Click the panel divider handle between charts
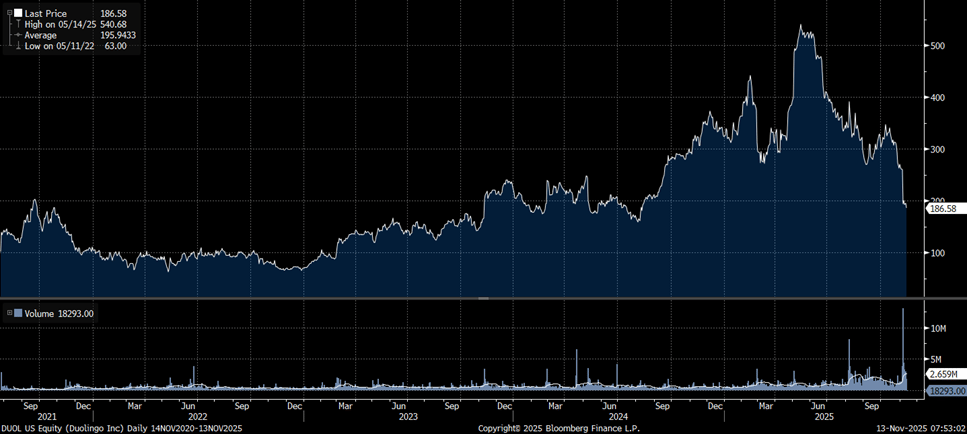 coord(483,299)
